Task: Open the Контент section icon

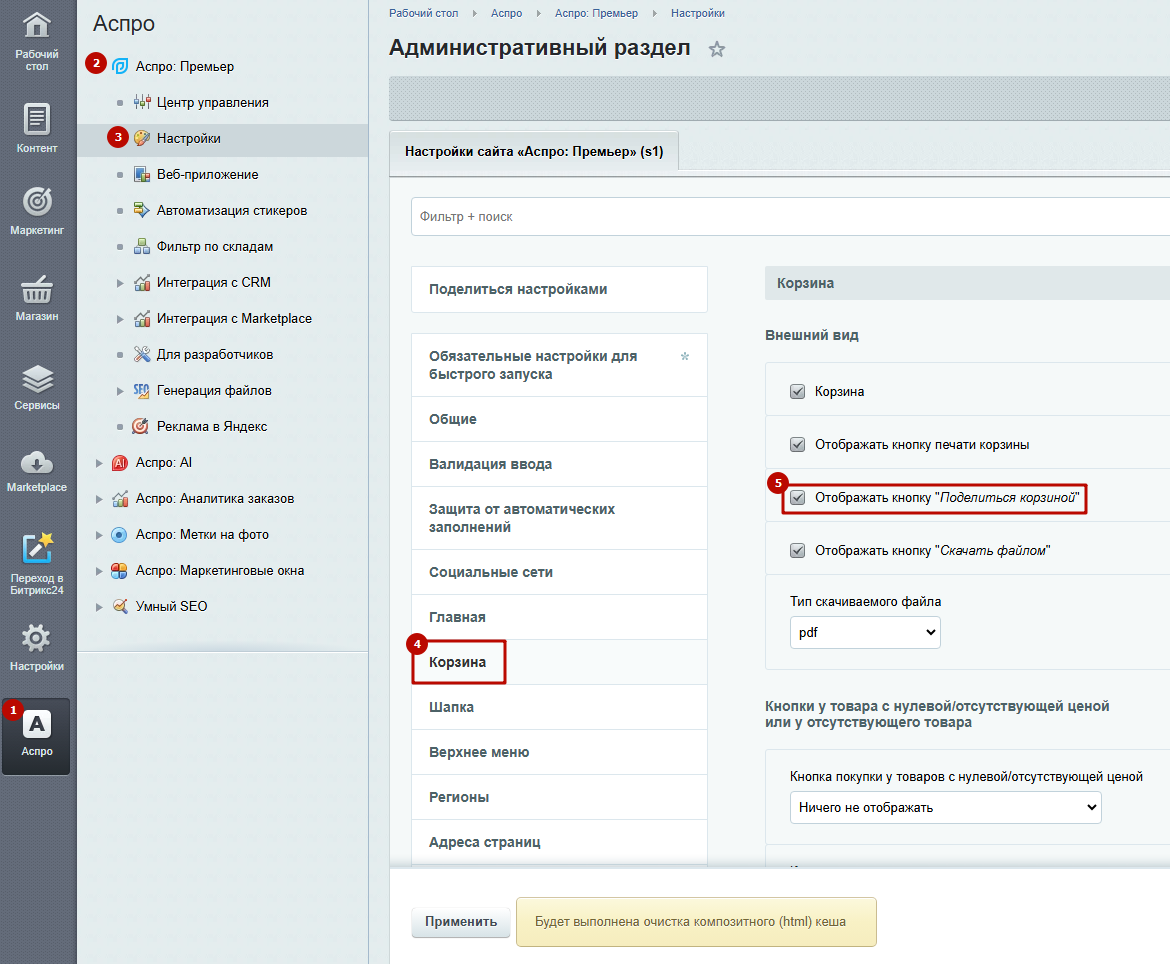Action: coord(37,119)
